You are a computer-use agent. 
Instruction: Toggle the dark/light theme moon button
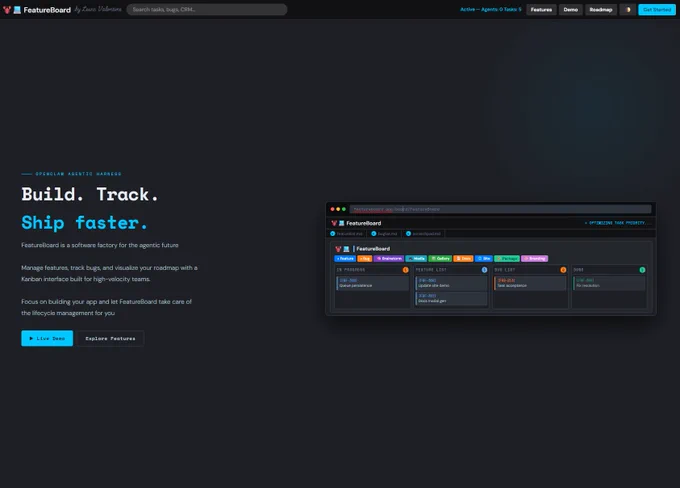pos(628,10)
